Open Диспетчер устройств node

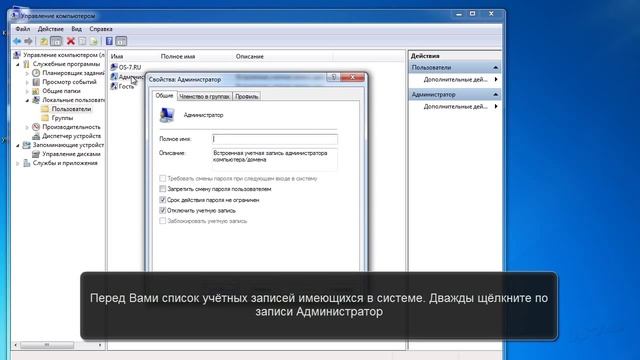click(67, 136)
